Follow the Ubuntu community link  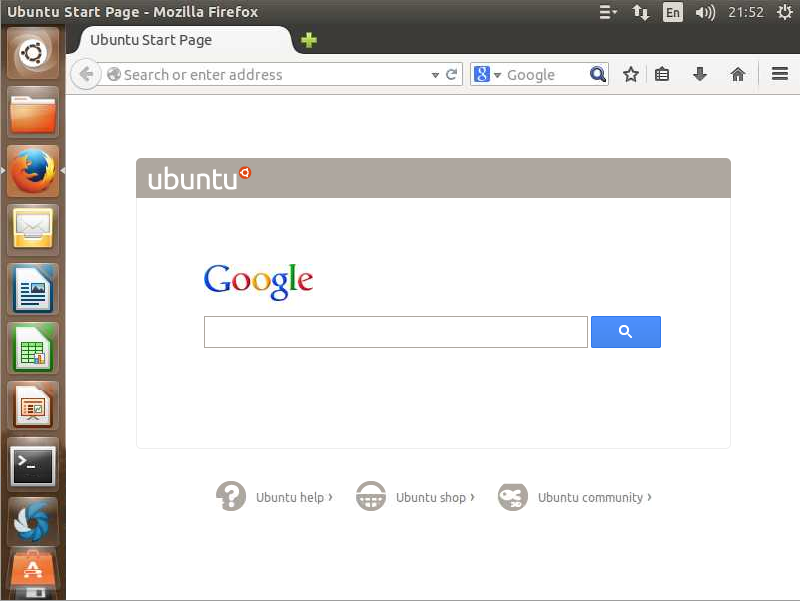point(595,497)
